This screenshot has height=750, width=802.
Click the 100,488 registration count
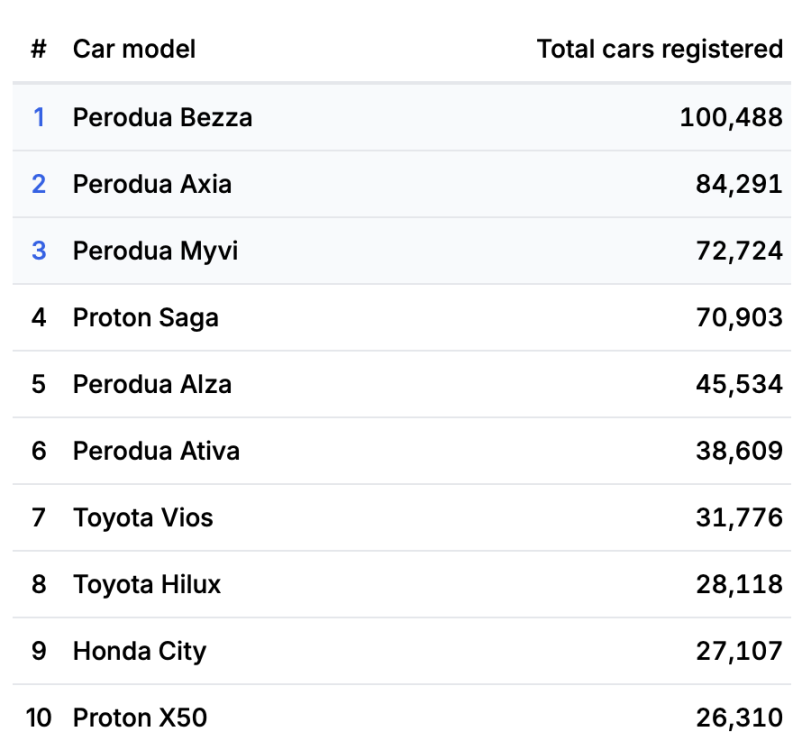tap(731, 117)
